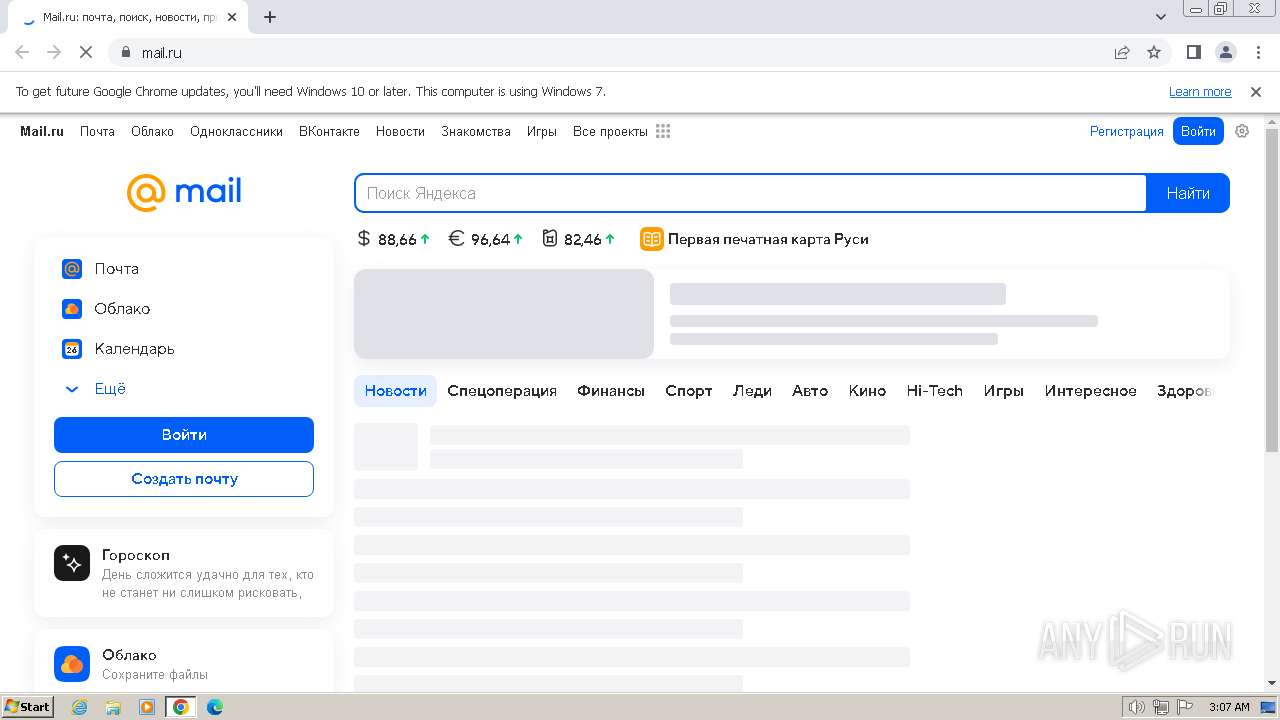
Task: Open the volume icon in system tray
Action: (1136, 707)
